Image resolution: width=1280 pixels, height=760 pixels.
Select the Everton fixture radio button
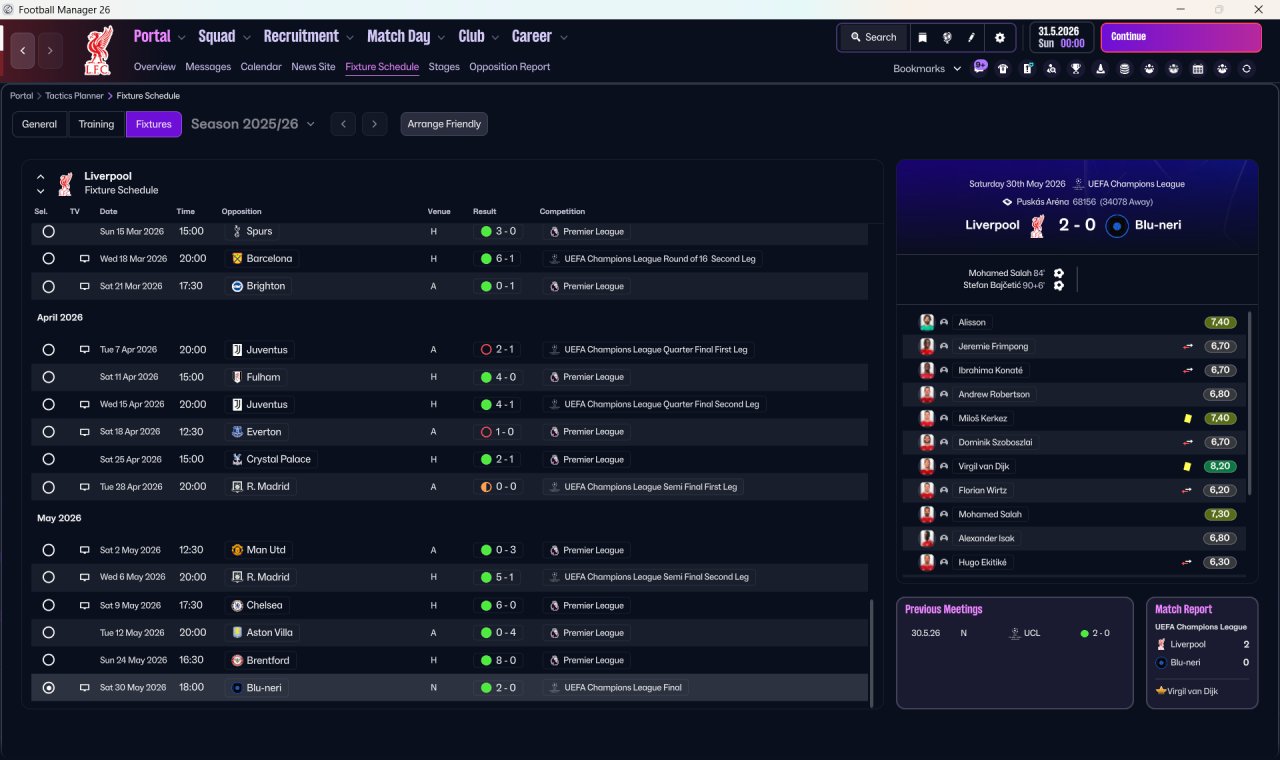pyautogui.click(x=48, y=432)
